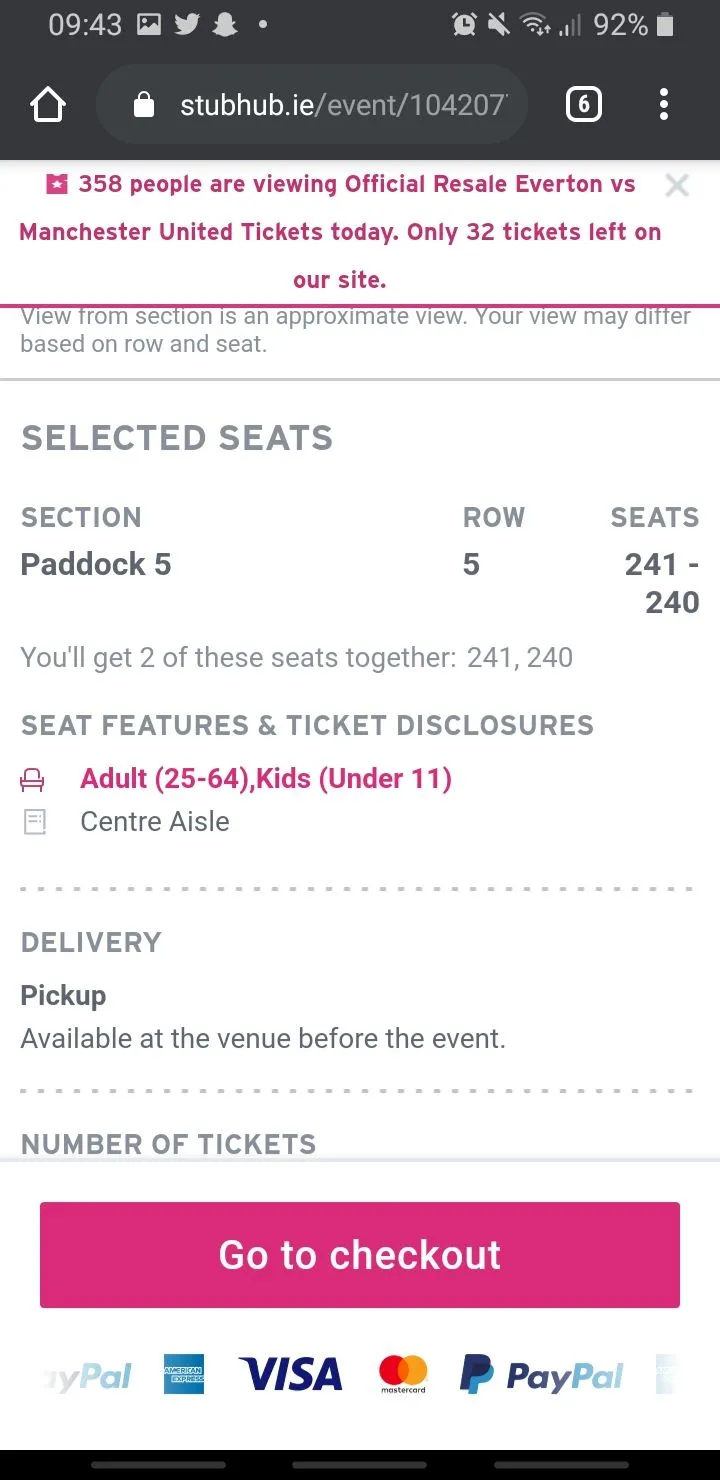This screenshot has width=720, height=1480.
Task: Tap the Paddock 5 section name
Action: click(x=96, y=564)
